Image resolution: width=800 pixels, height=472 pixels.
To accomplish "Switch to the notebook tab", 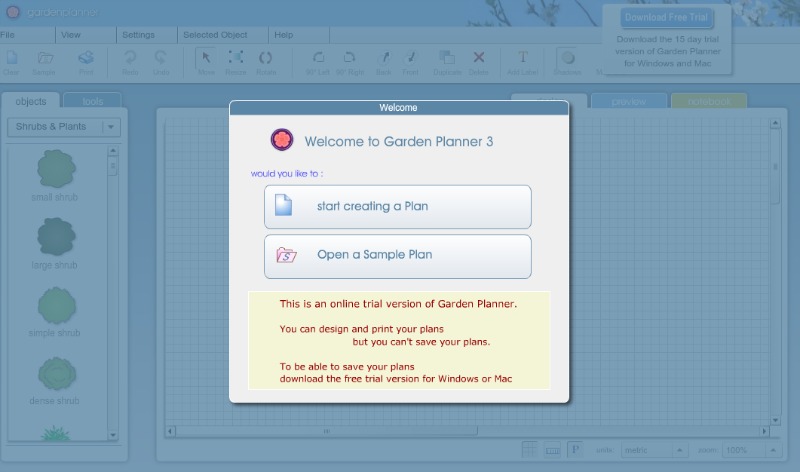I will tap(709, 101).
